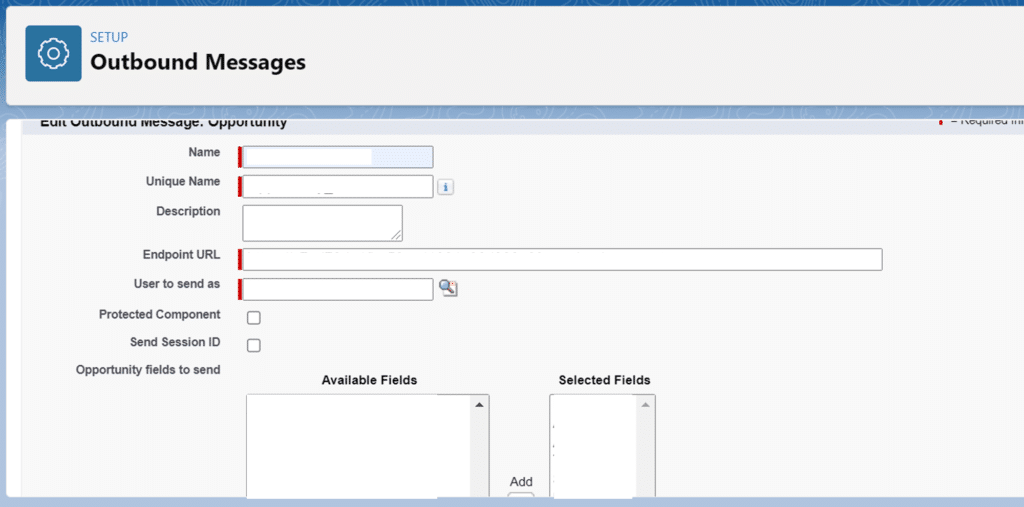
Task: Click Available Fields scroll up arrow
Action: [479, 405]
